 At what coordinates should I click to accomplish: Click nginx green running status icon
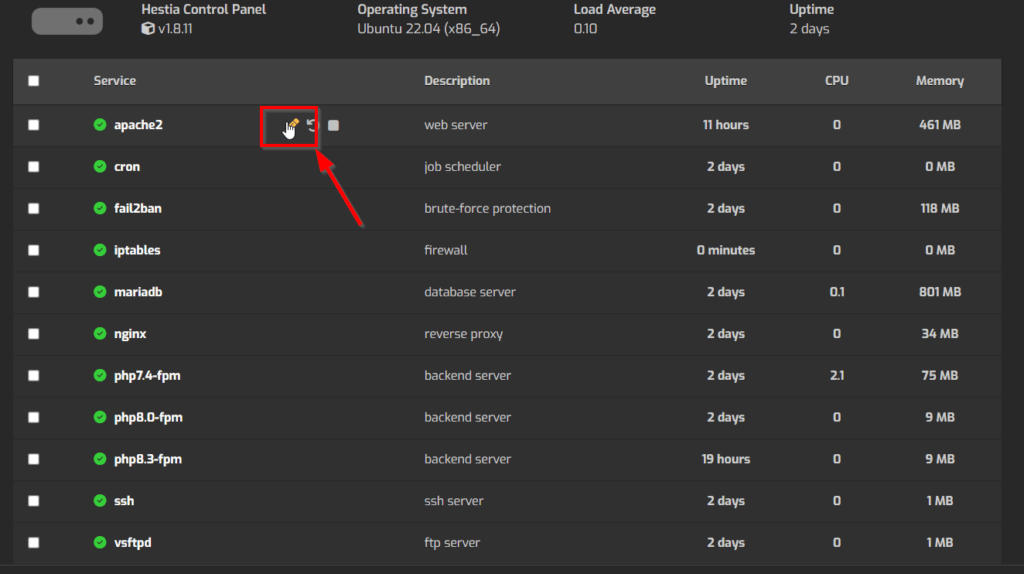(100, 334)
